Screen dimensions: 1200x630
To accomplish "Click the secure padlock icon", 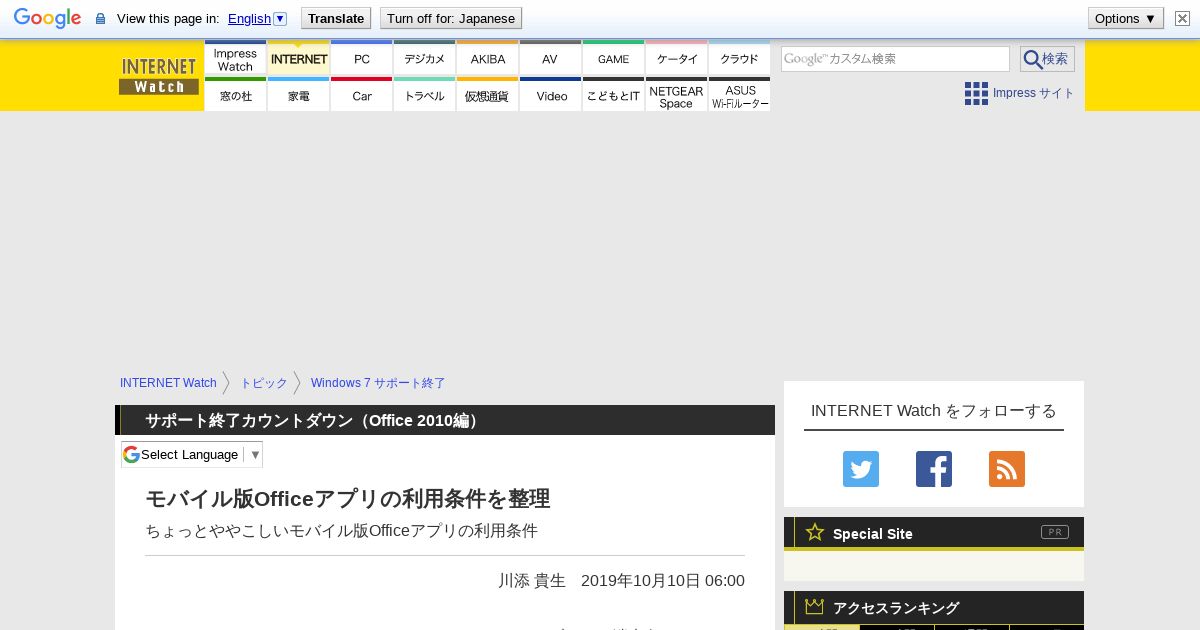I will coord(100,19).
